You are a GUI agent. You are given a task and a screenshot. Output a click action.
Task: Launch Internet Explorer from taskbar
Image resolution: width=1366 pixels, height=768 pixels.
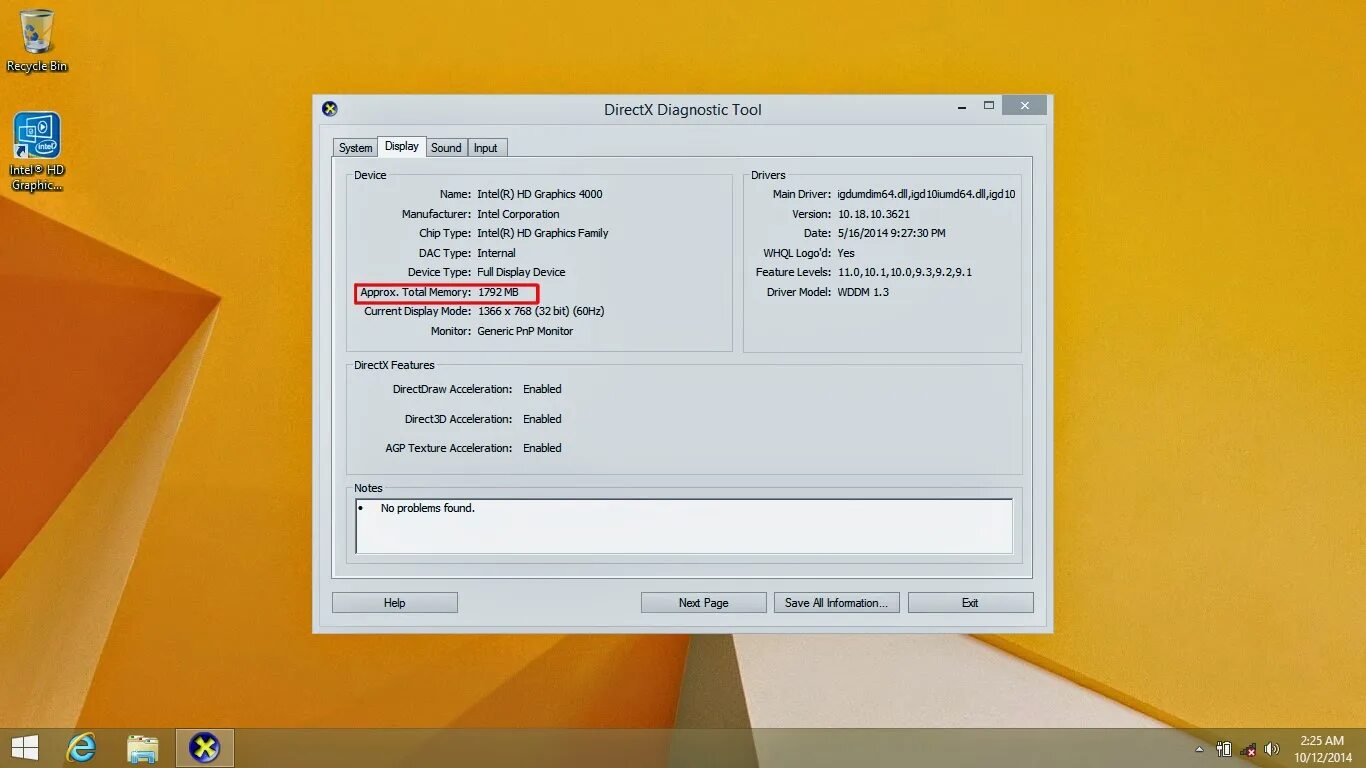tap(81, 748)
